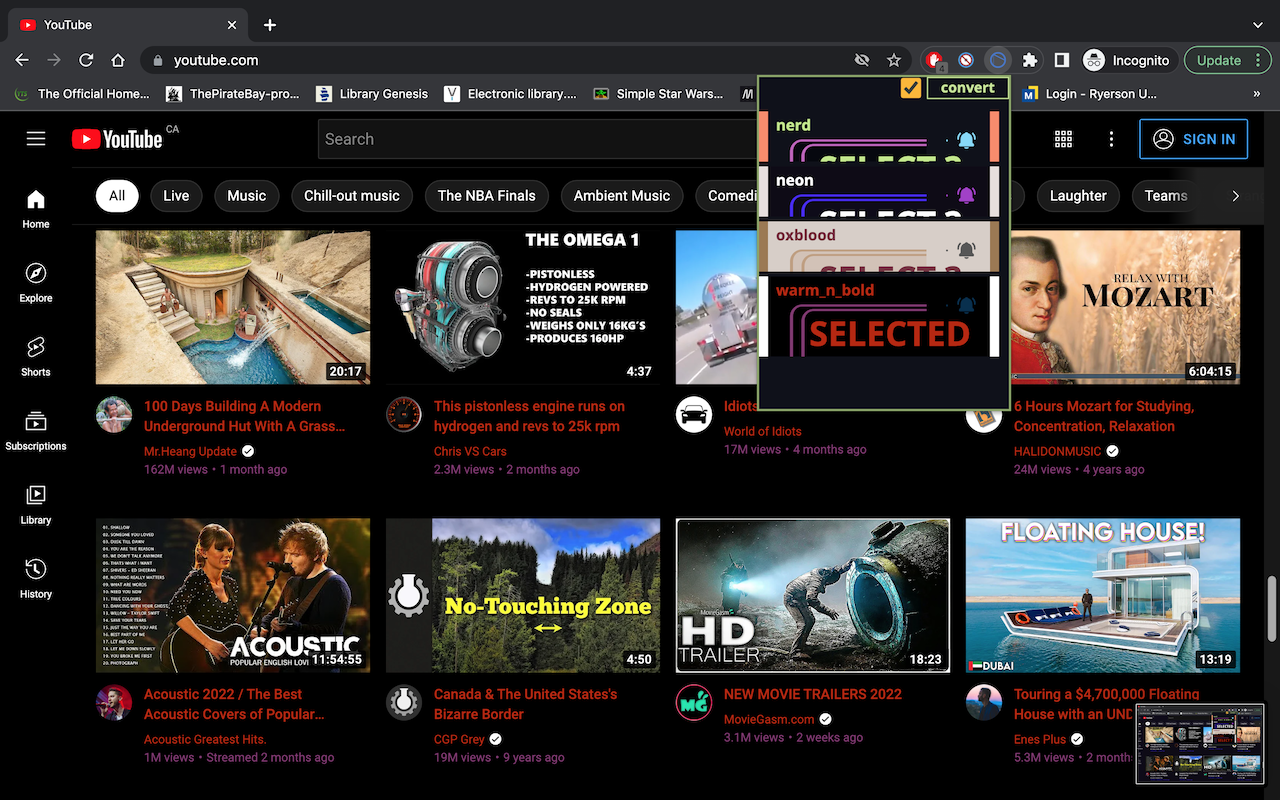Show more bookmarks with double chevron
Viewport: 1280px width, 800px height.
(1257, 94)
